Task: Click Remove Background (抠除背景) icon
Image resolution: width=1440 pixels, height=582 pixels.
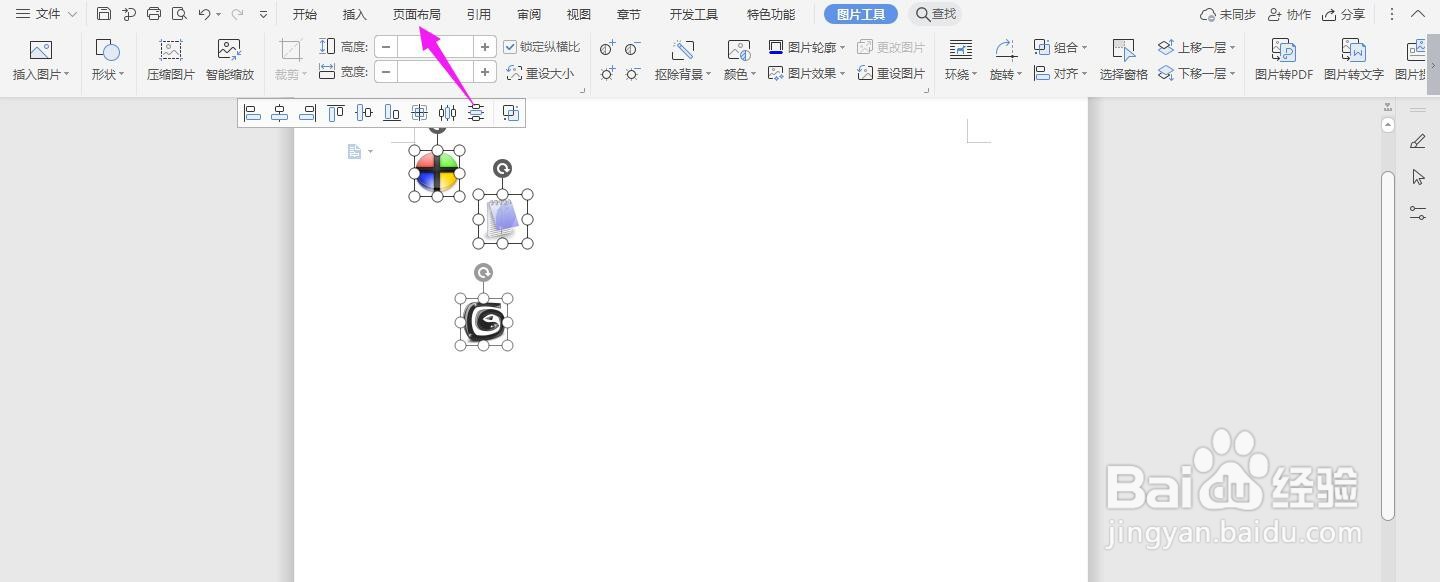Action: pyautogui.click(x=683, y=50)
